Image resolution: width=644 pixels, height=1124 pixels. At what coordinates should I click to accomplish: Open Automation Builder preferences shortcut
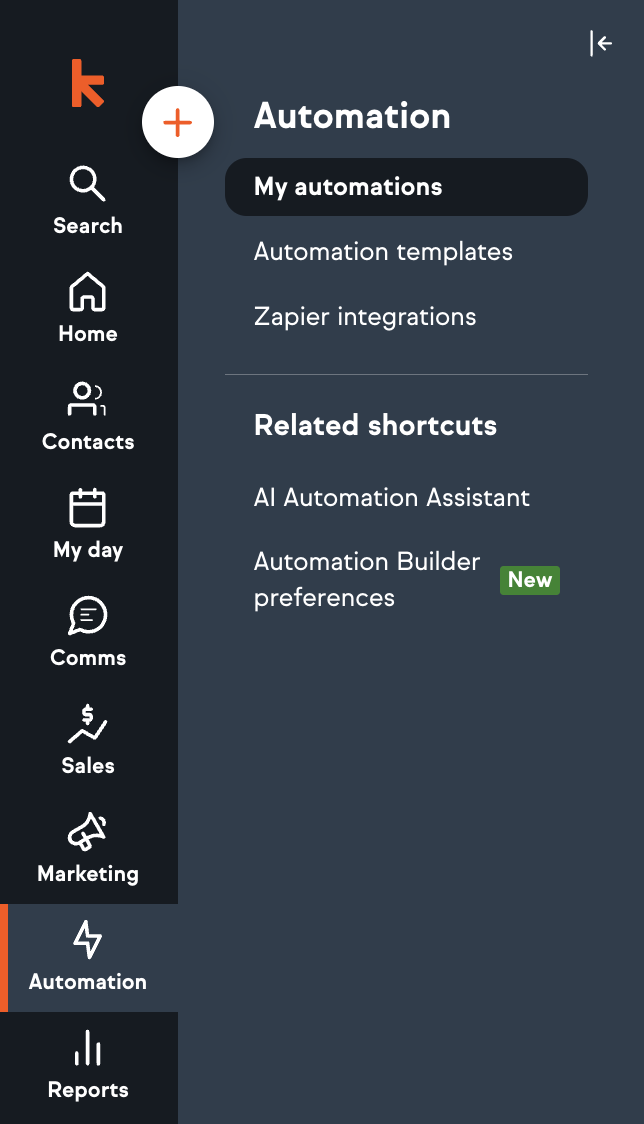click(367, 580)
